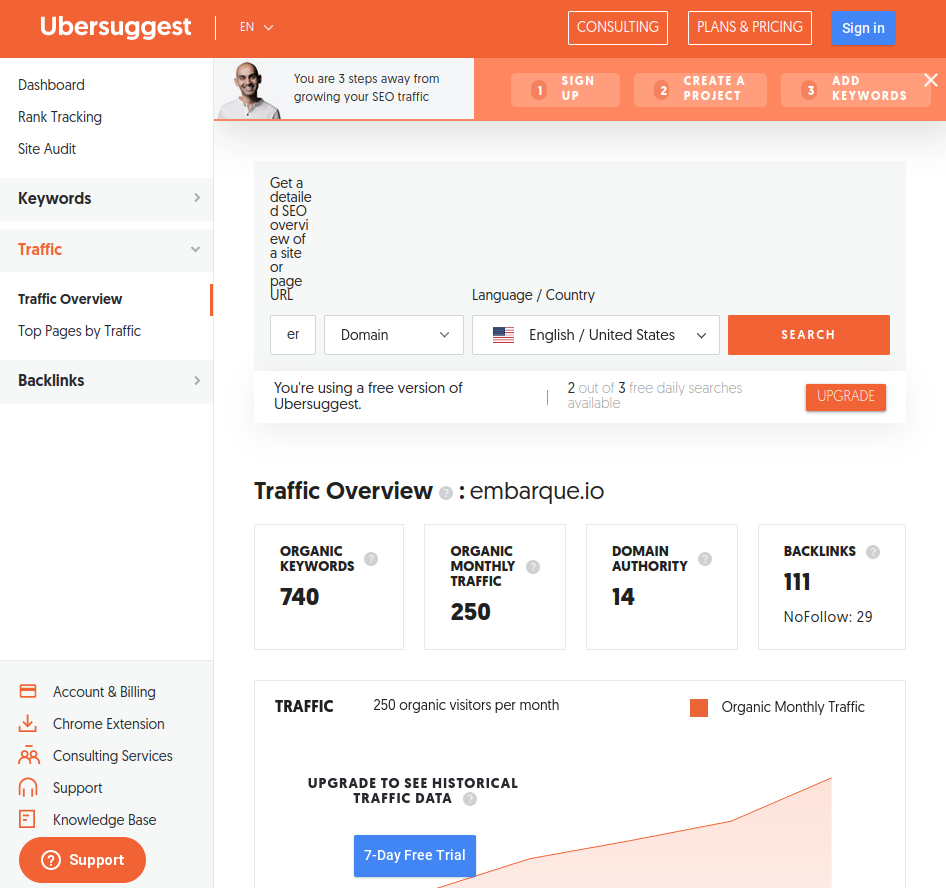The image size is (946, 888).
Task: Open the Domain type dropdown
Action: (394, 335)
